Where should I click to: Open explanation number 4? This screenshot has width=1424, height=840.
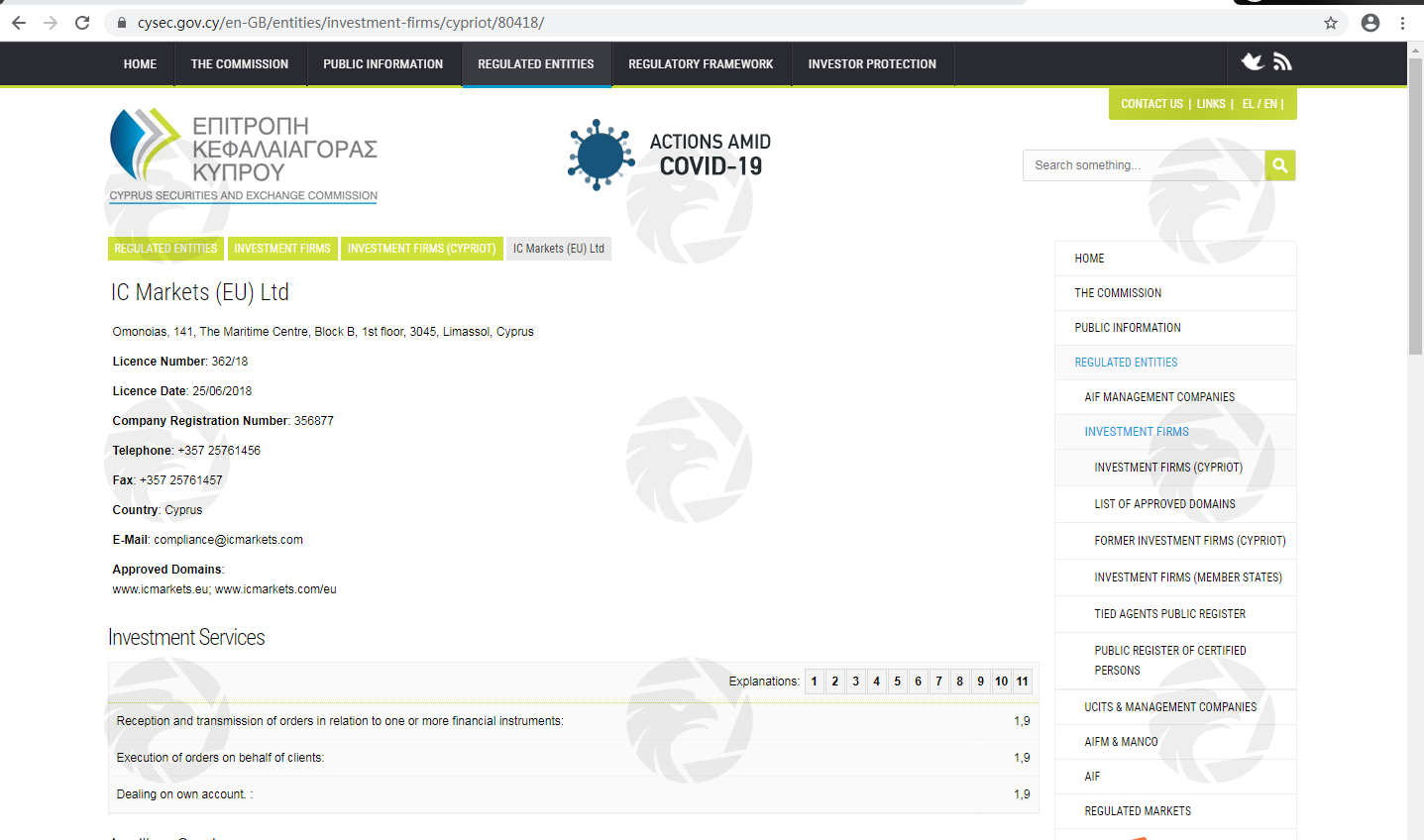[x=877, y=682]
